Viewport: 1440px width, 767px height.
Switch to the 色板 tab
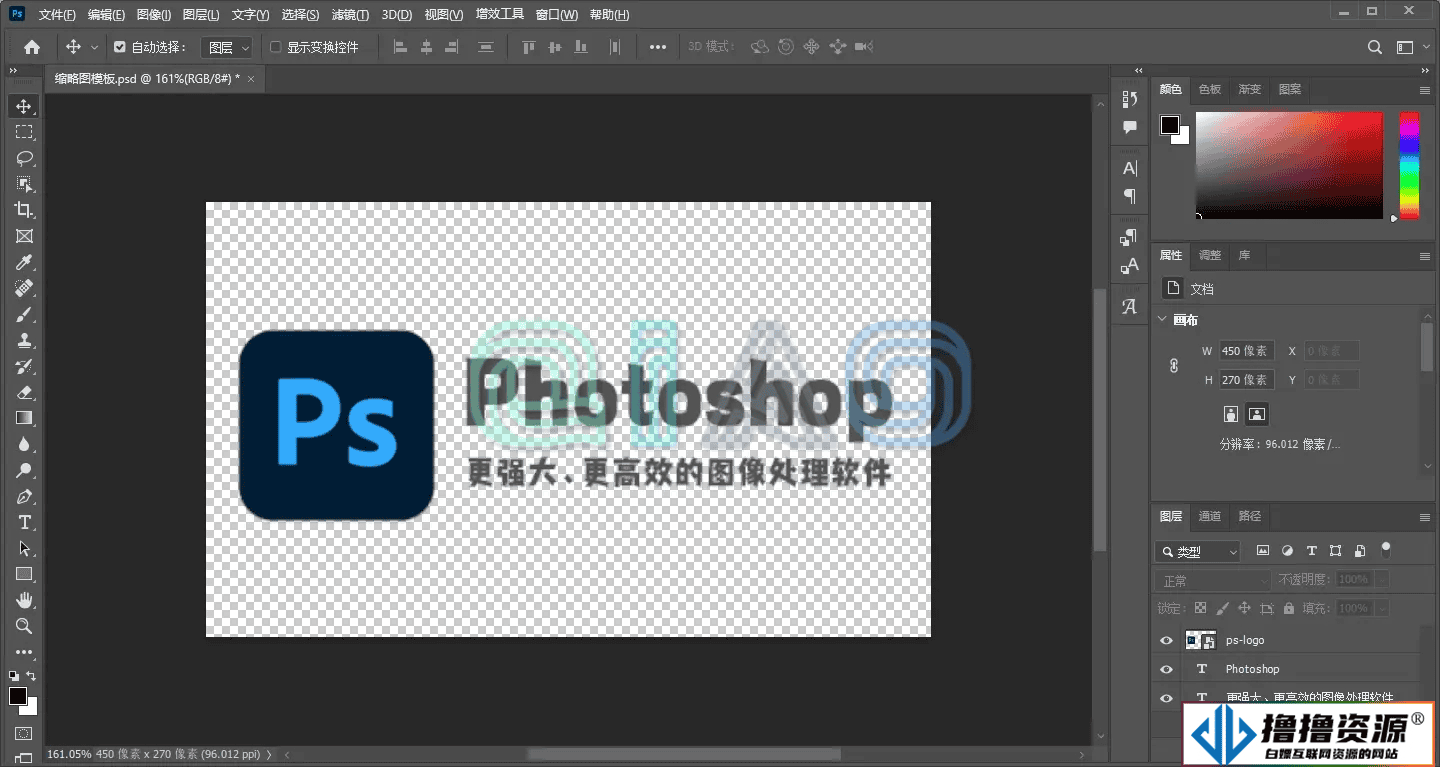pos(1210,89)
